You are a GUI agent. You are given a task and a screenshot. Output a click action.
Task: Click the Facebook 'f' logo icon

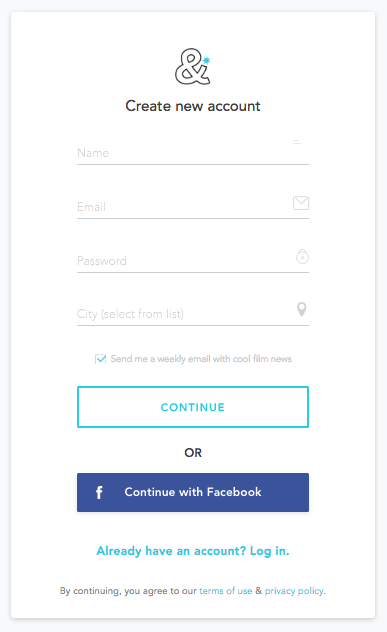[99, 492]
